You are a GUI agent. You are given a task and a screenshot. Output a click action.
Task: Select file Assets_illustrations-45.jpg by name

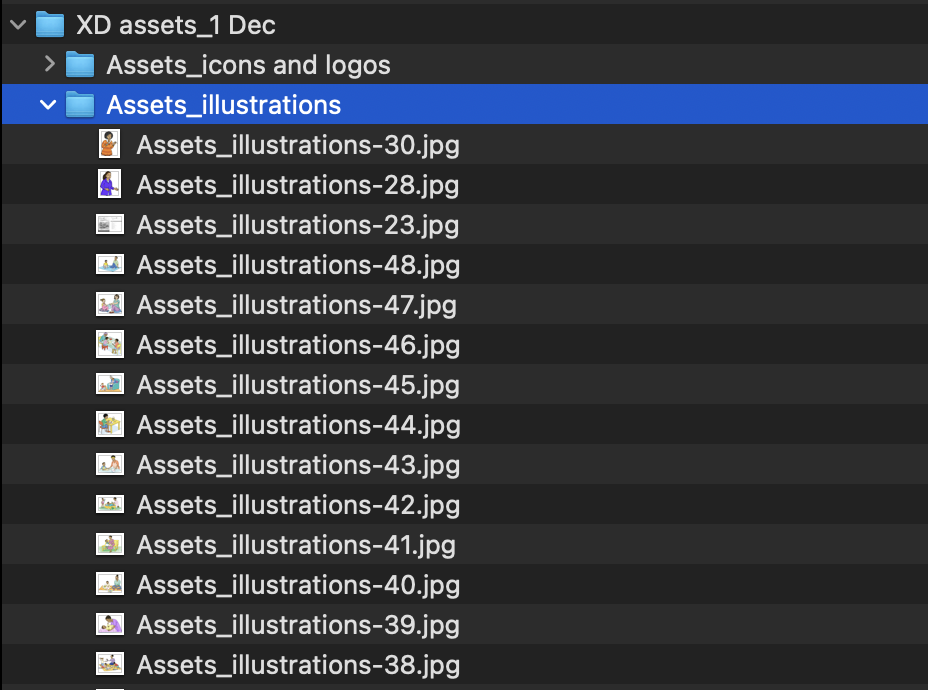tap(298, 385)
